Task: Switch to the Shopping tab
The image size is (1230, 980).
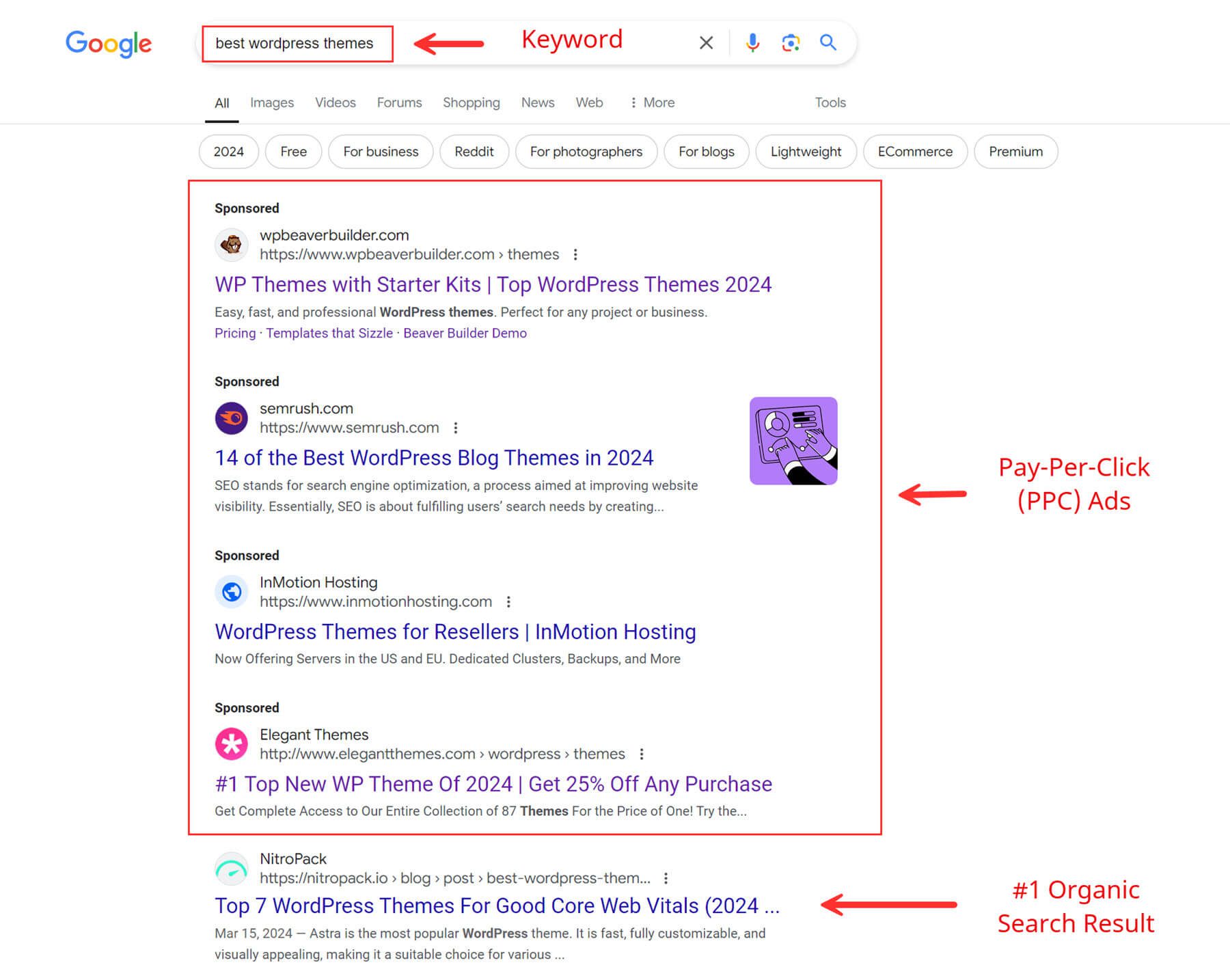Action: pos(471,102)
